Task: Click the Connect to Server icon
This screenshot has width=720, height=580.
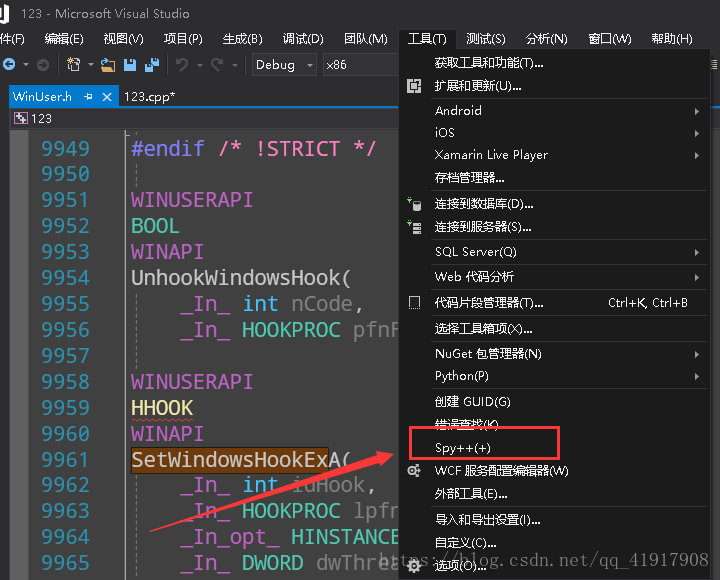Action: click(x=414, y=227)
